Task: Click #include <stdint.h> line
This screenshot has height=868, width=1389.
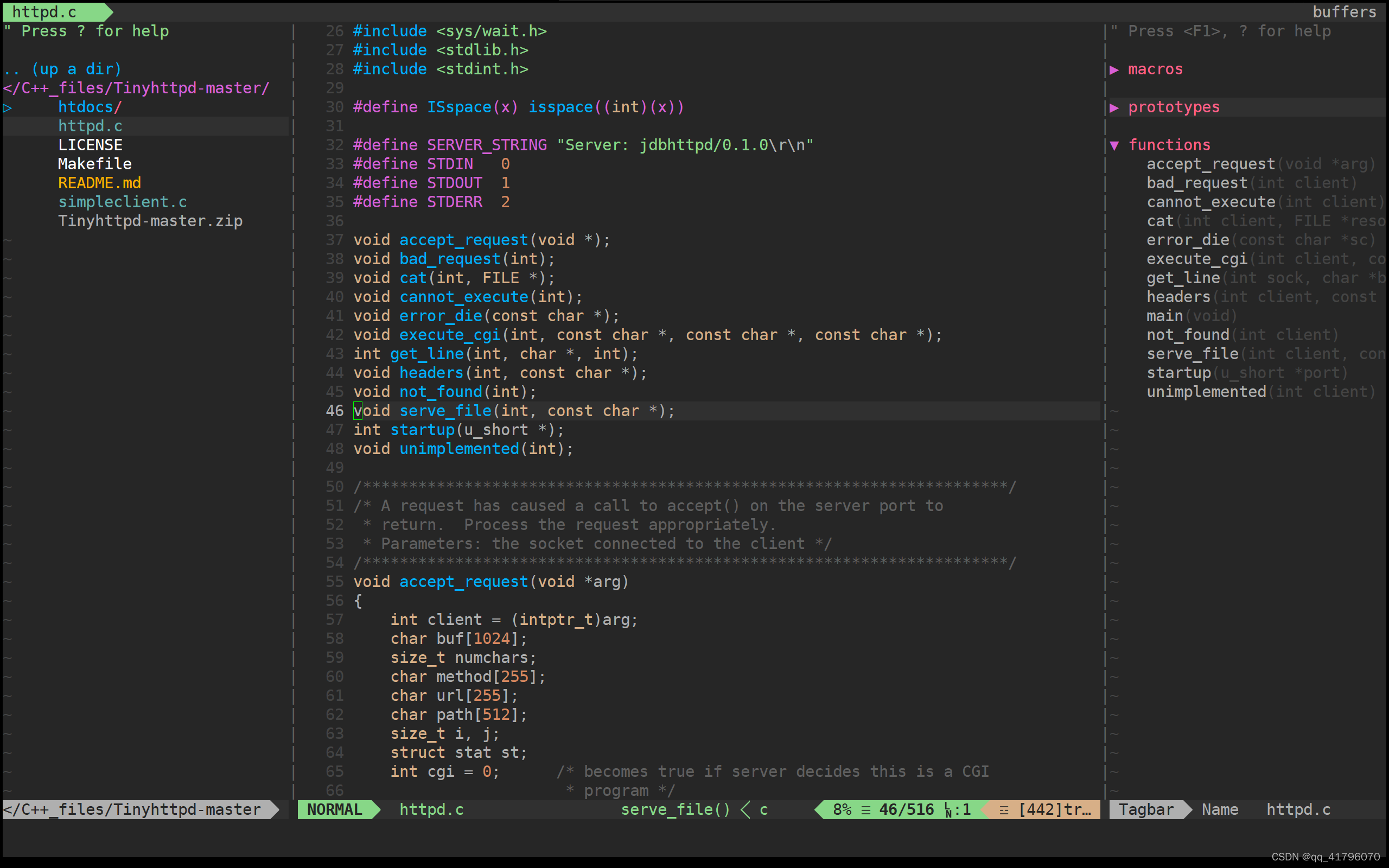Action: click(x=440, y=69)
